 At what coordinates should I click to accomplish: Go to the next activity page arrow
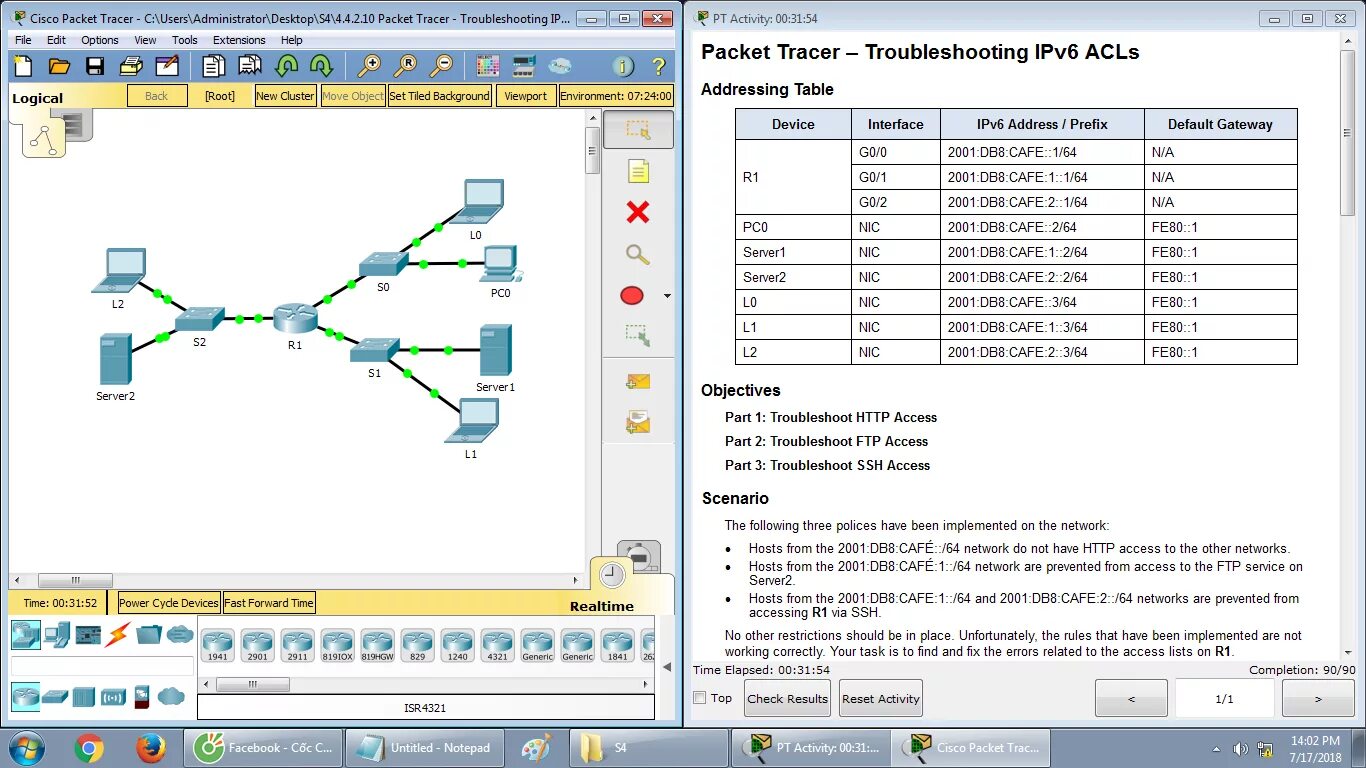pyautogui.click(x=1318, y=698)
